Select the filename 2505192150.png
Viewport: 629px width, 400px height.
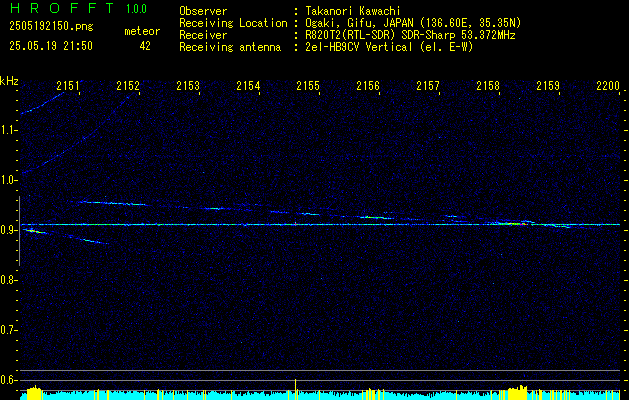click(51, 26)
